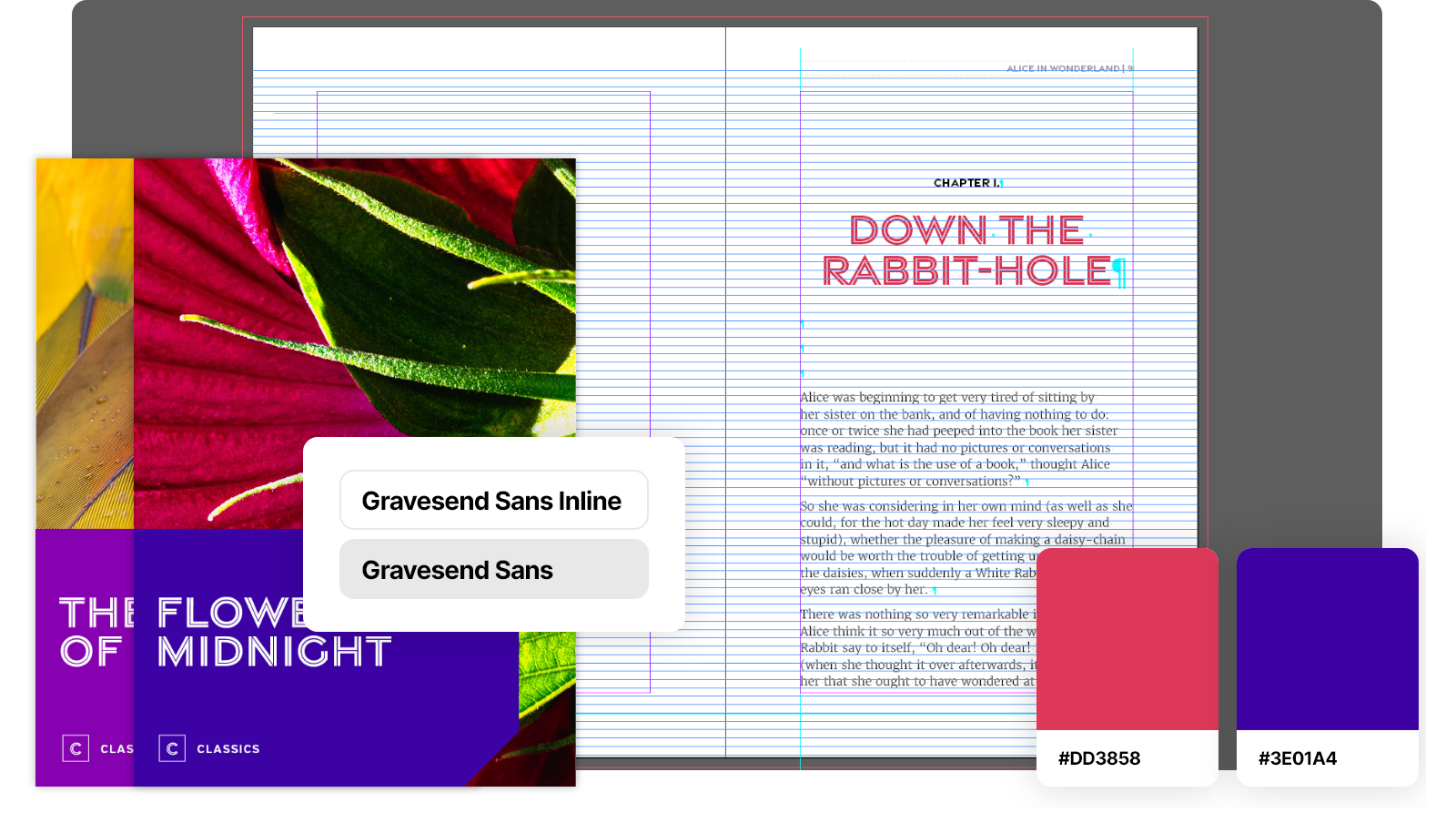Click the pilcrow mark after RABBIT-HOLE
This screenshot has width=1456, height=823.
1120,272
